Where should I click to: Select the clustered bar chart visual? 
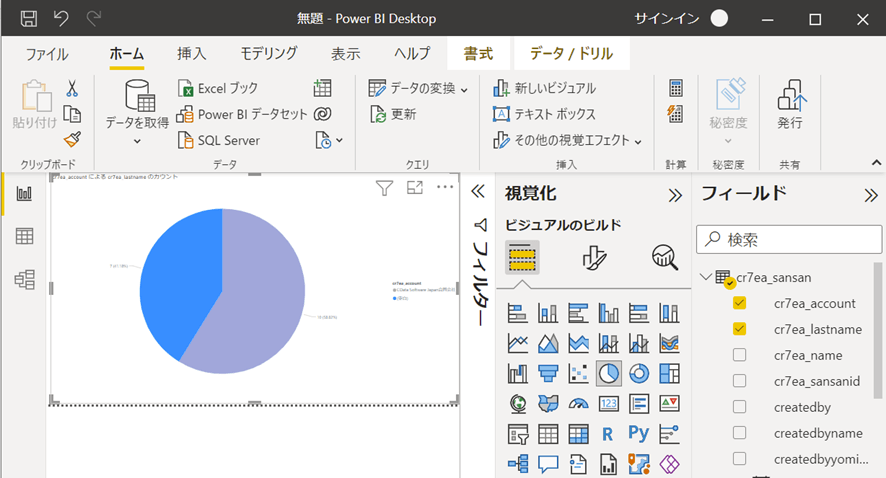pos(578,313)
